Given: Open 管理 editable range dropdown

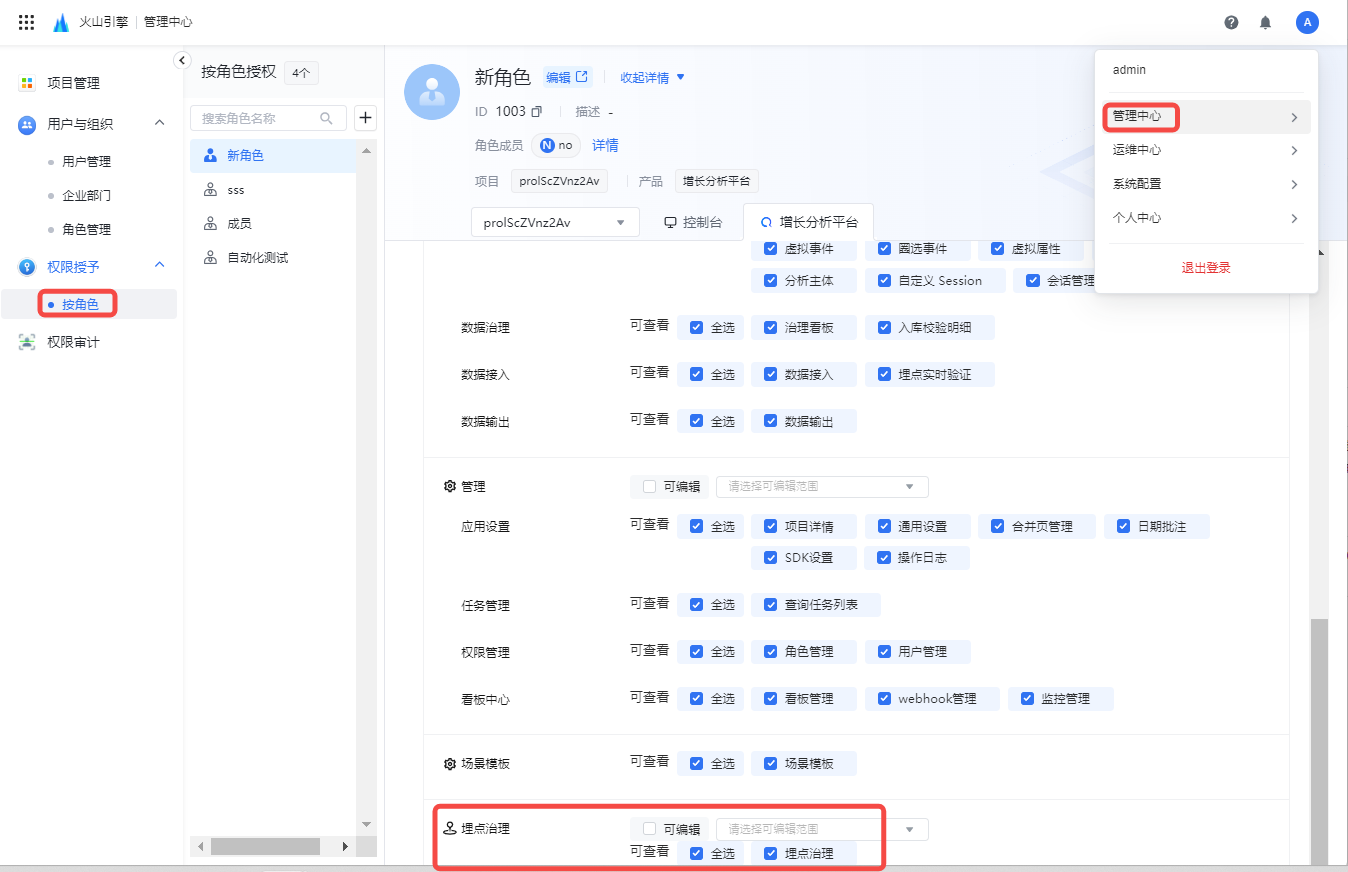Looking at the screenshot, I should (822, 487).
